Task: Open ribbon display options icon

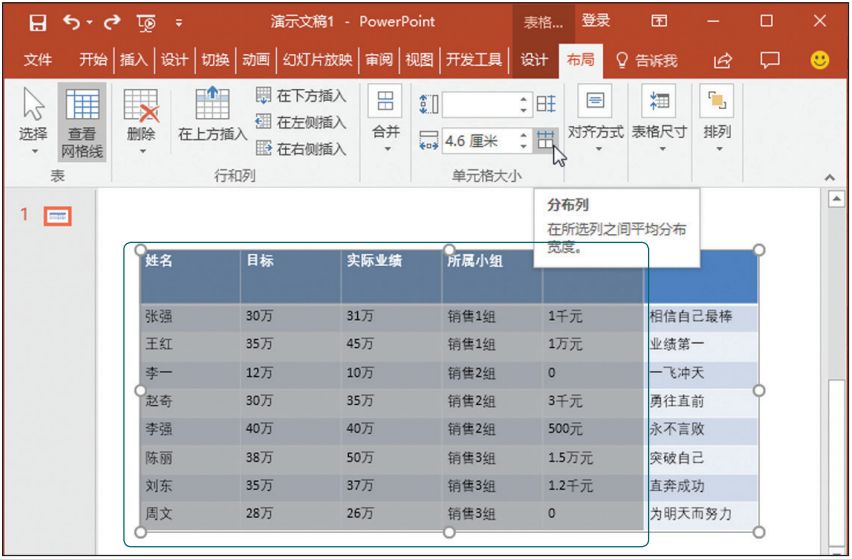Action: 659,22
